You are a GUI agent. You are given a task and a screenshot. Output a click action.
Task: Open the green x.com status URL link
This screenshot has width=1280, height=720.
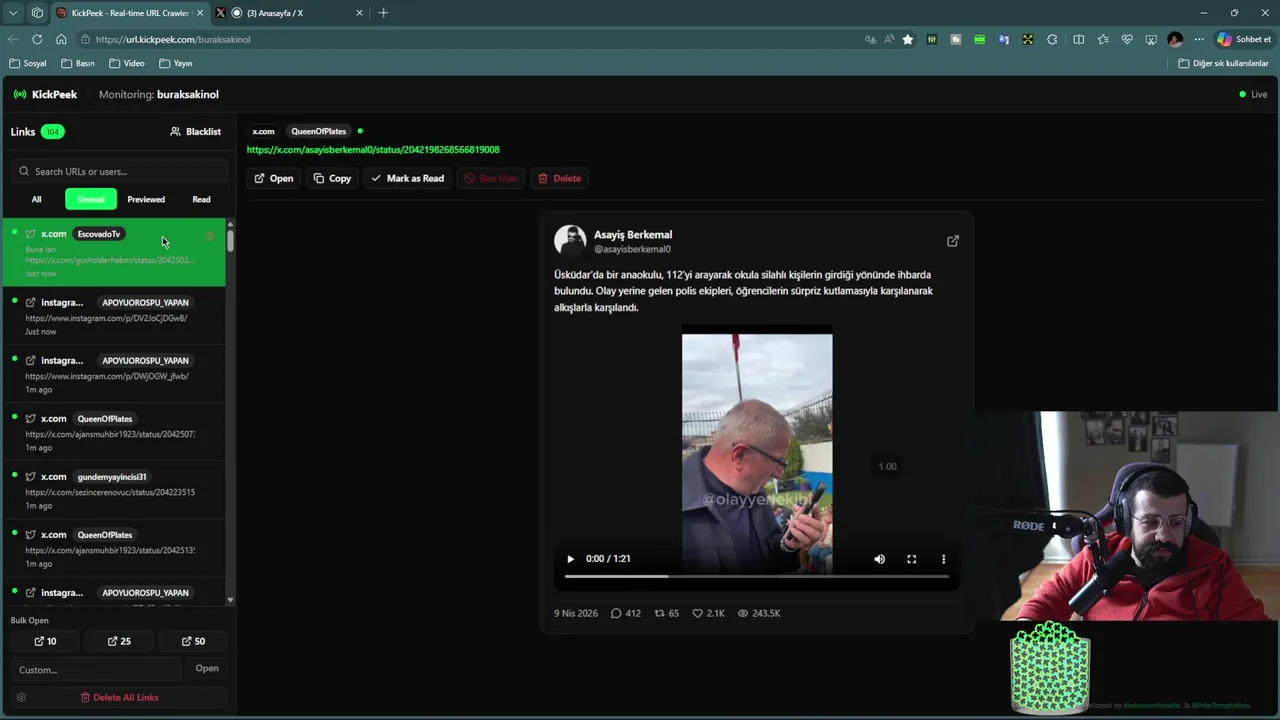click(x=373, y=150)
